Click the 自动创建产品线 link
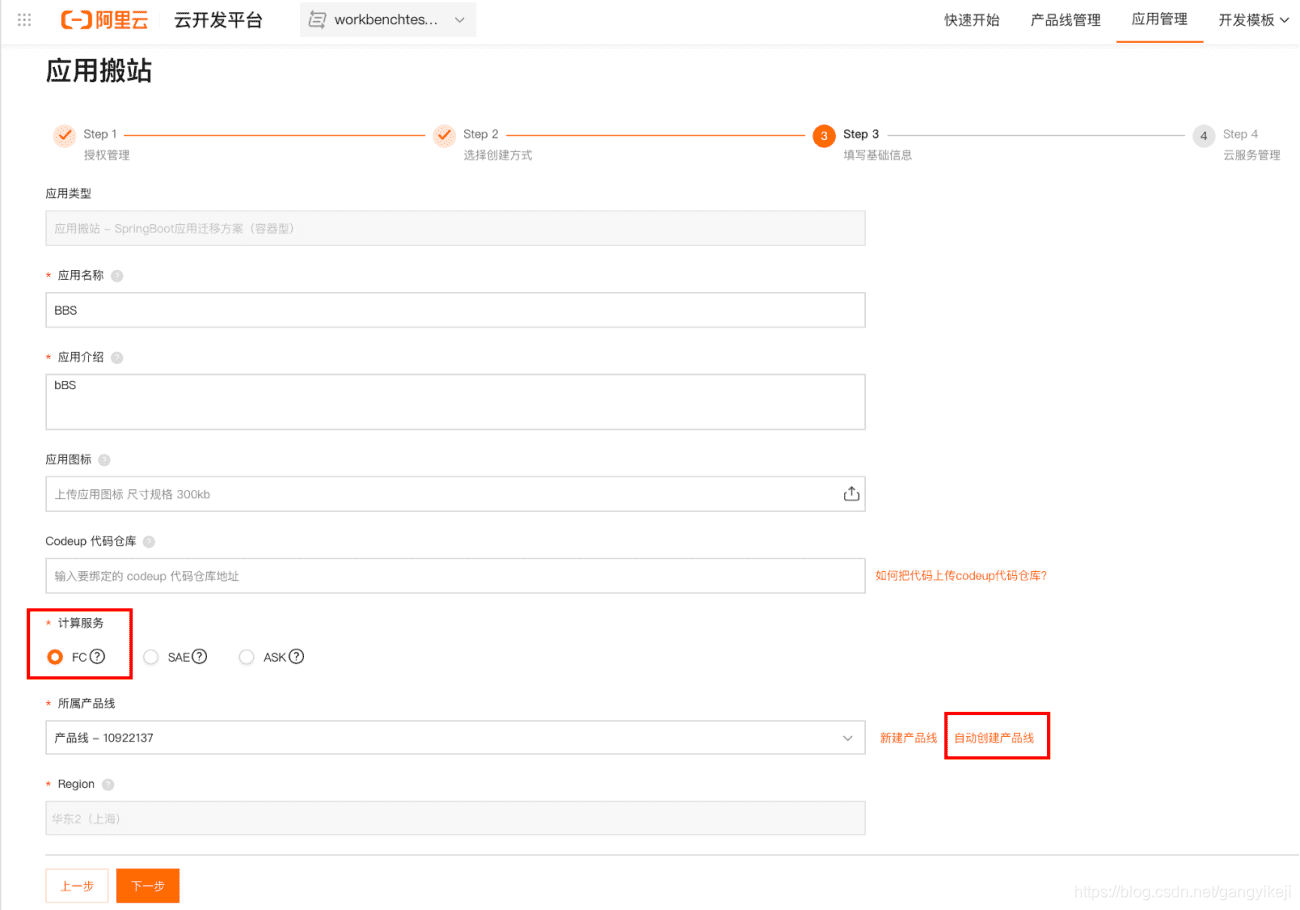1300x910 pixels. pos(994,738)
